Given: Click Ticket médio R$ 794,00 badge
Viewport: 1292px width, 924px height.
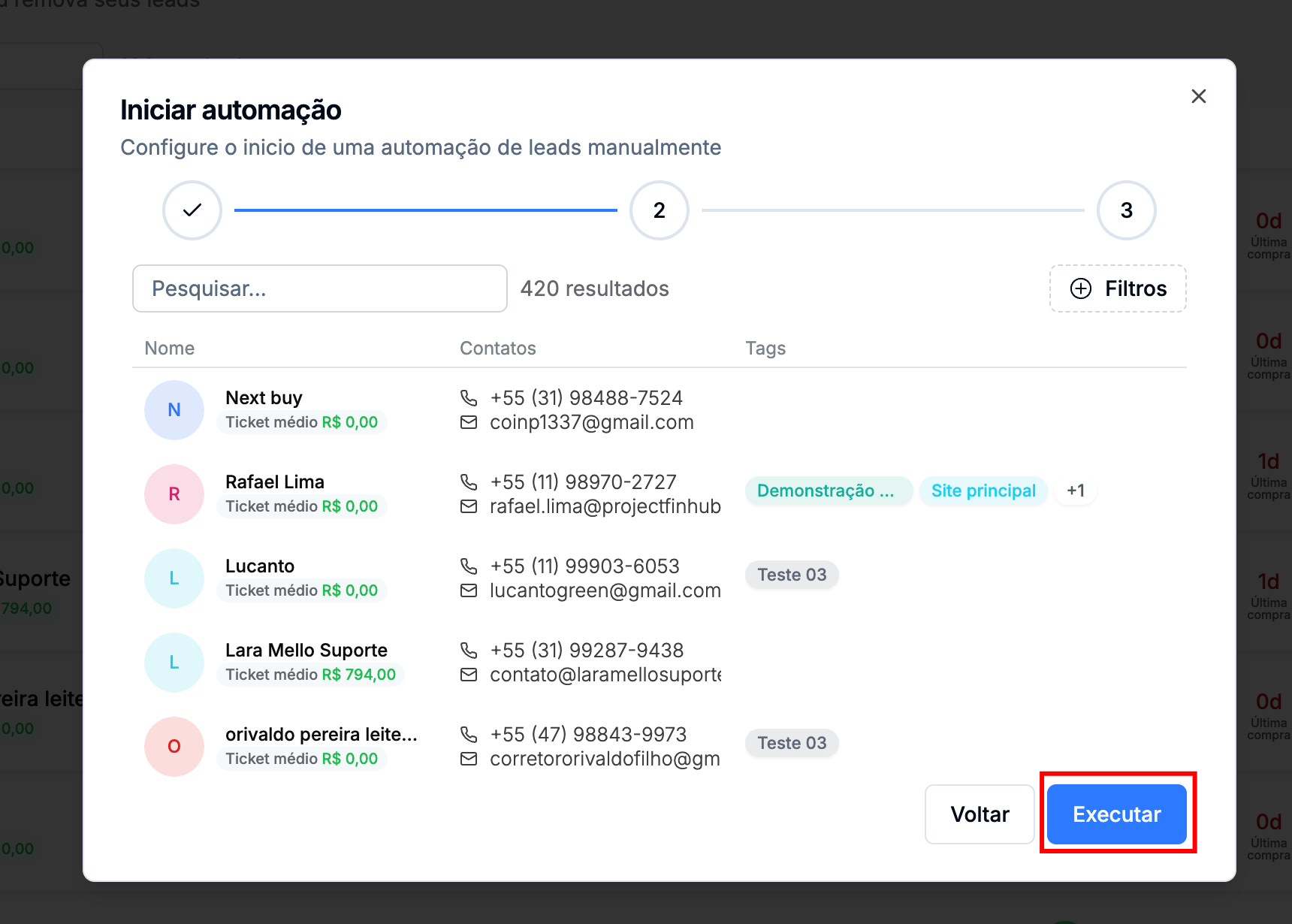Looking at the screenshot, I should pos(311,675).
